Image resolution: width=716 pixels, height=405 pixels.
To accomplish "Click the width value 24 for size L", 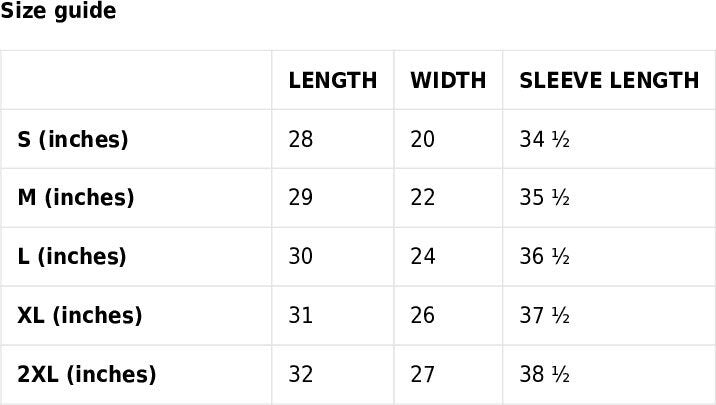I will coord(423,257).
